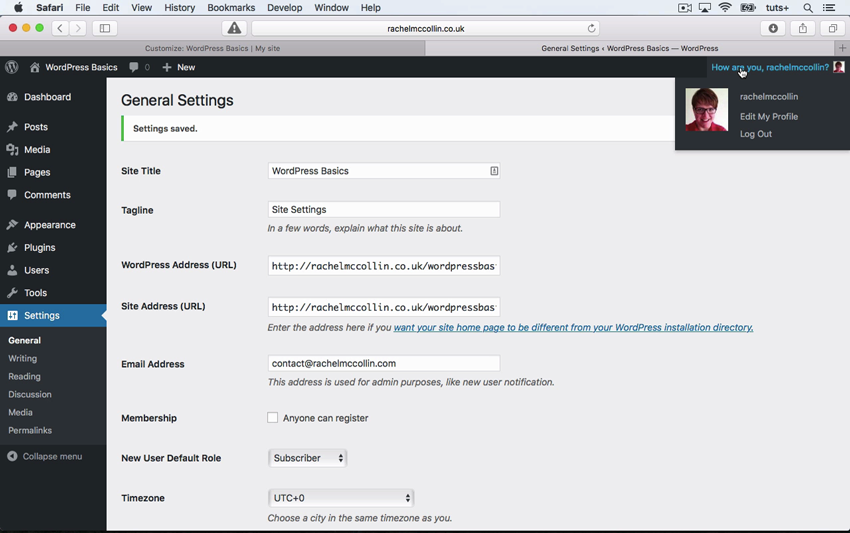Show all tabs overview button
The image size is (850, 533).
[833, 28]
